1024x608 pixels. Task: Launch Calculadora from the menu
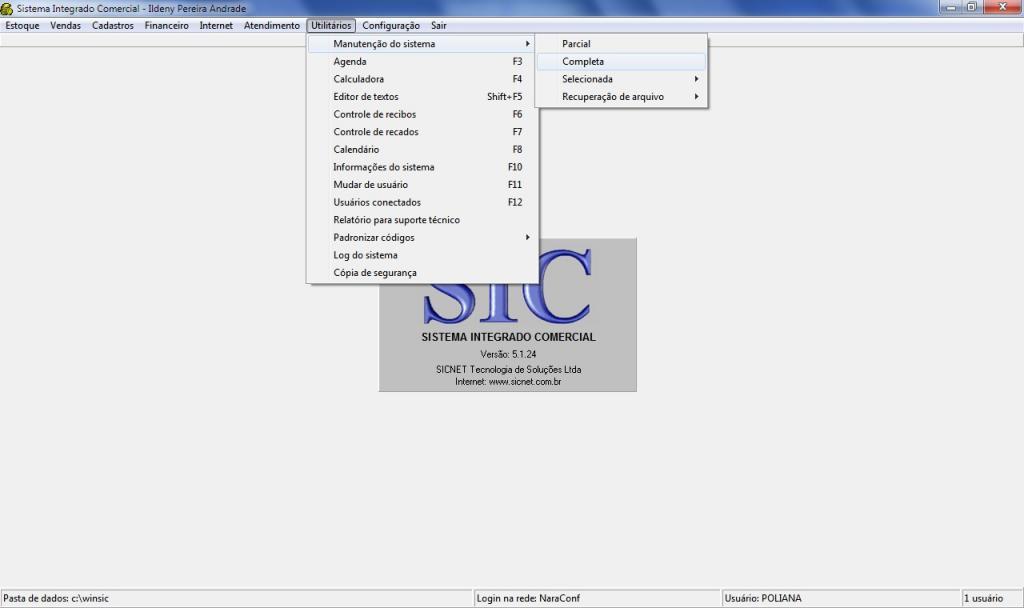coord(422,79)
